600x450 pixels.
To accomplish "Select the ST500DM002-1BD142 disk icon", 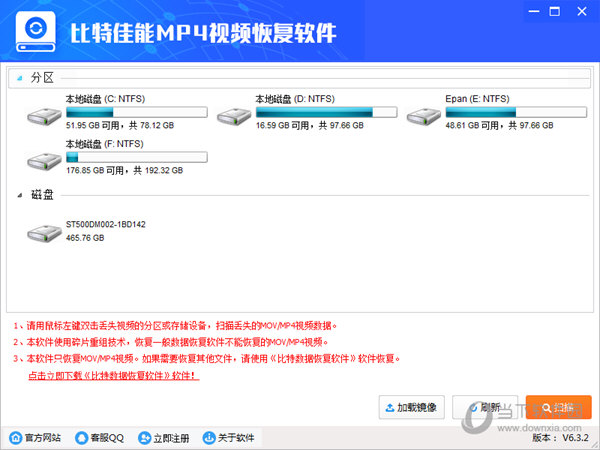I will (44, 233).
